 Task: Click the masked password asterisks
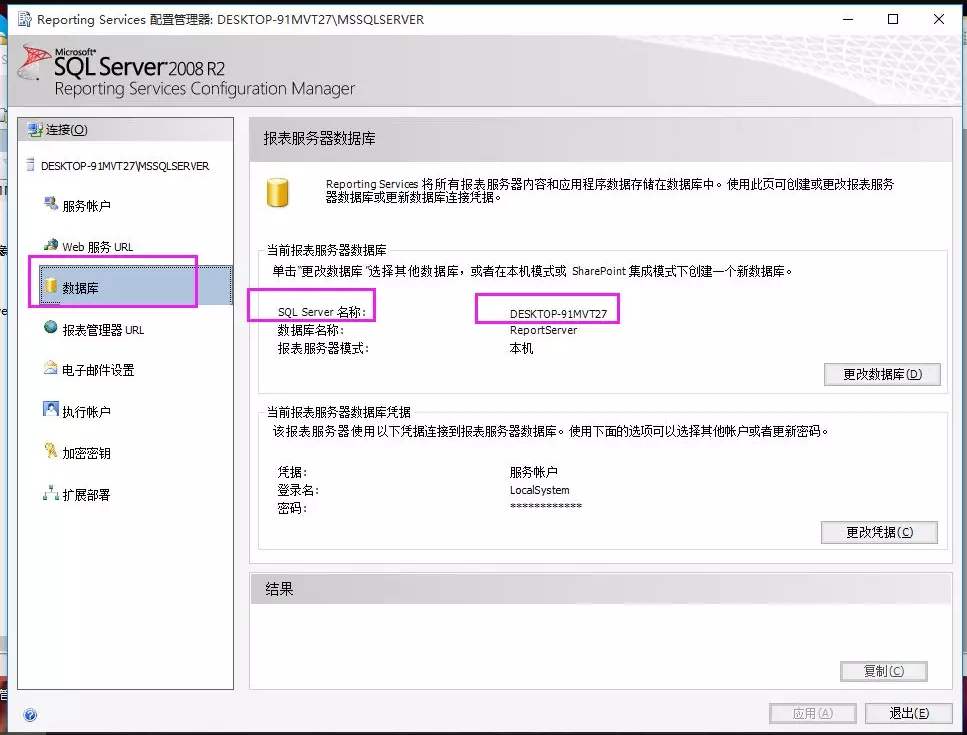[x=546, y=507]
